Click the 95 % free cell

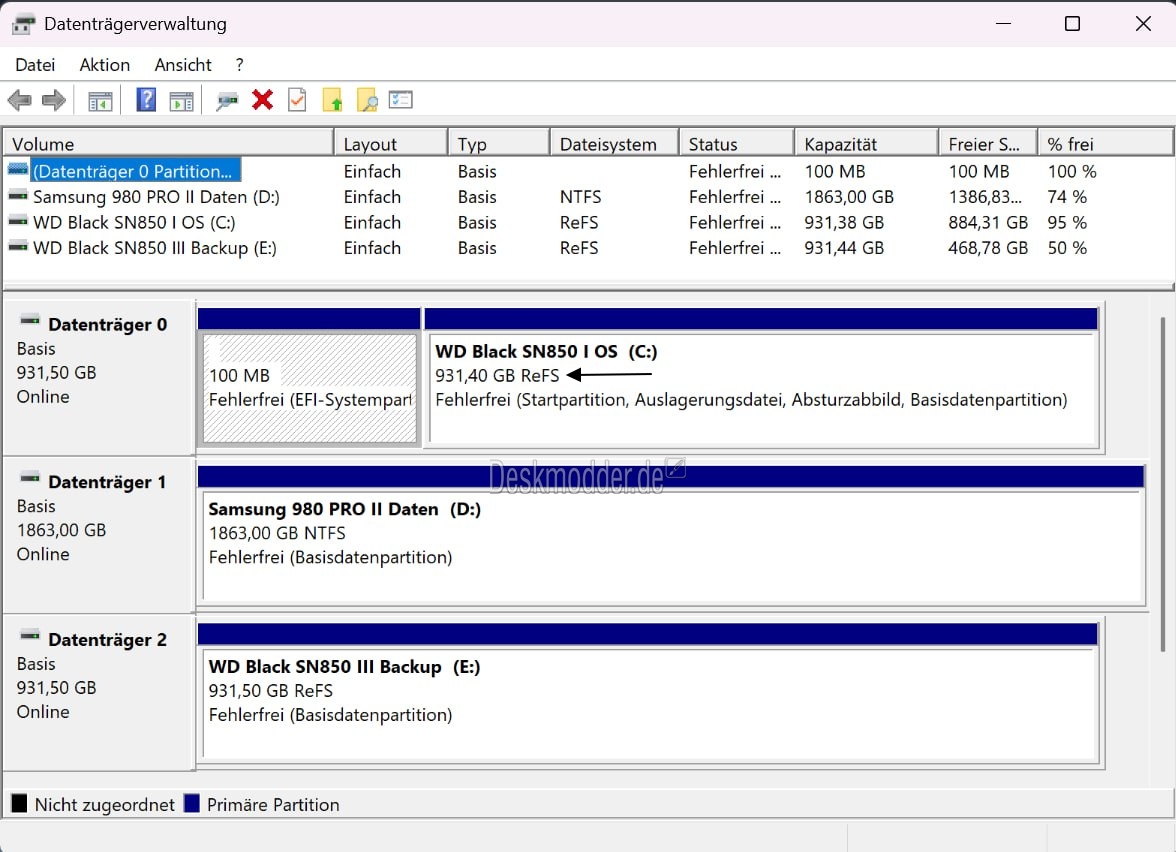tap(1067, 222)
